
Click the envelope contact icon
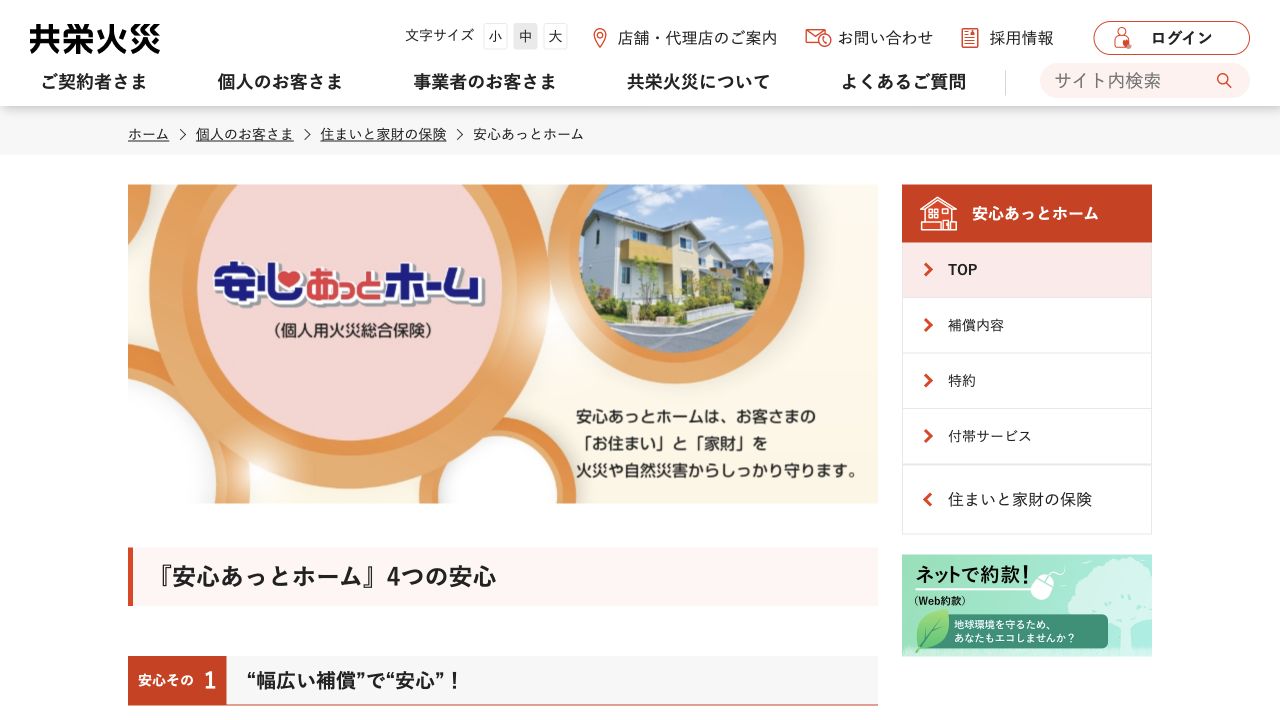[818, 38]
